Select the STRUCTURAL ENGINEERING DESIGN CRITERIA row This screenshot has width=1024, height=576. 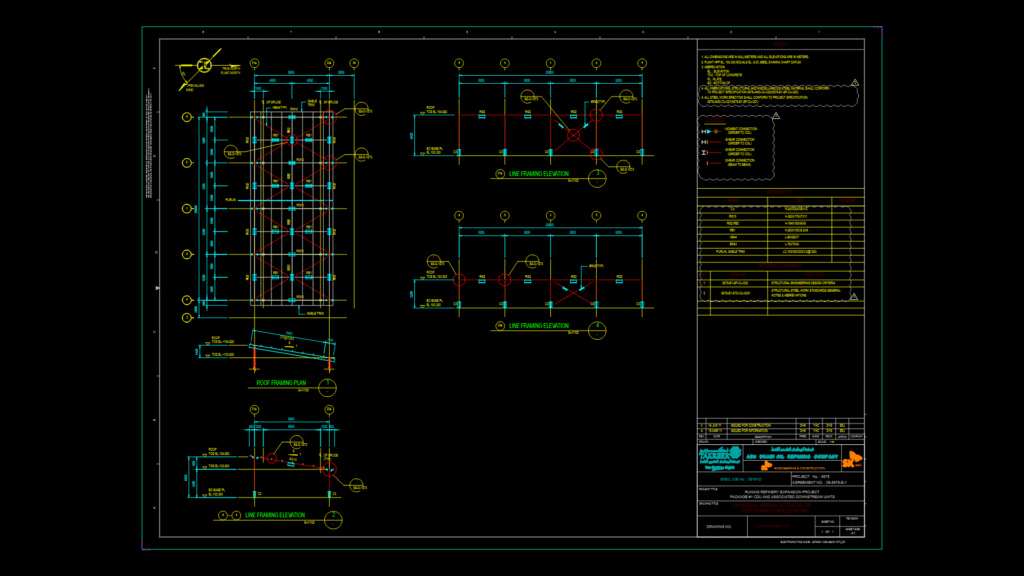tap(780, 283)
